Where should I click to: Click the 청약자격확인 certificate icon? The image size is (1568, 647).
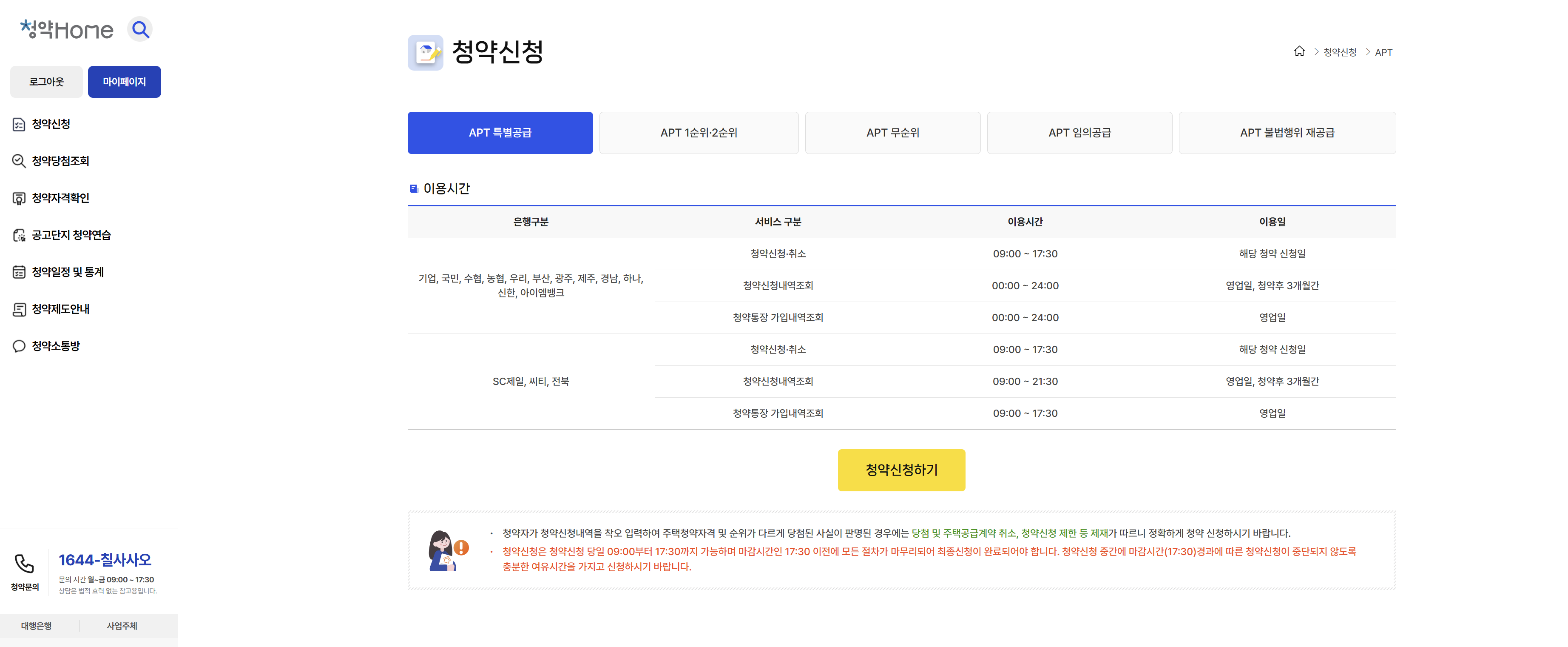pyautogui.click(x=19, y=198)
